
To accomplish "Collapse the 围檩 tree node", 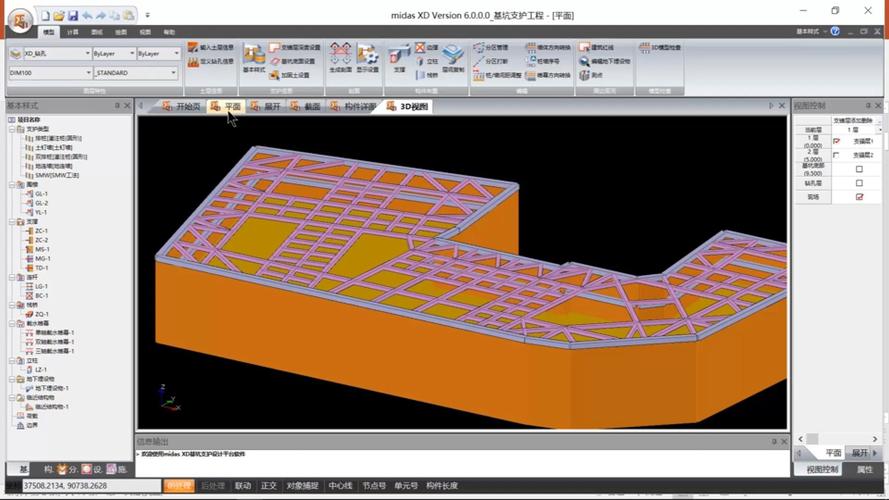I will click(x=12, y=185).
